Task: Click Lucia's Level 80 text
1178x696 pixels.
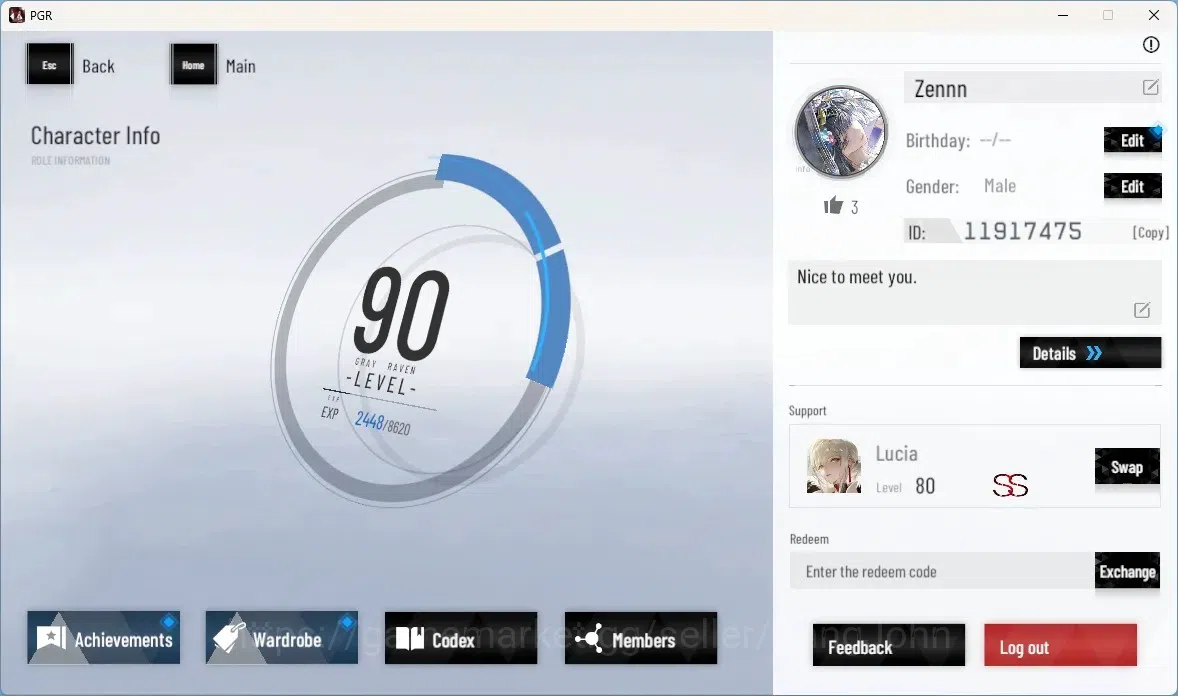Action: coord(905,486)
